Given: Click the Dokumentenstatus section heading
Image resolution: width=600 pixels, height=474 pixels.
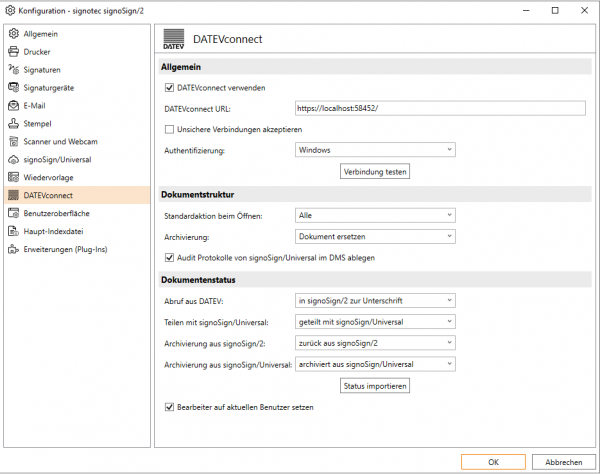Looking at the screenshot, I should click(198, 280).
